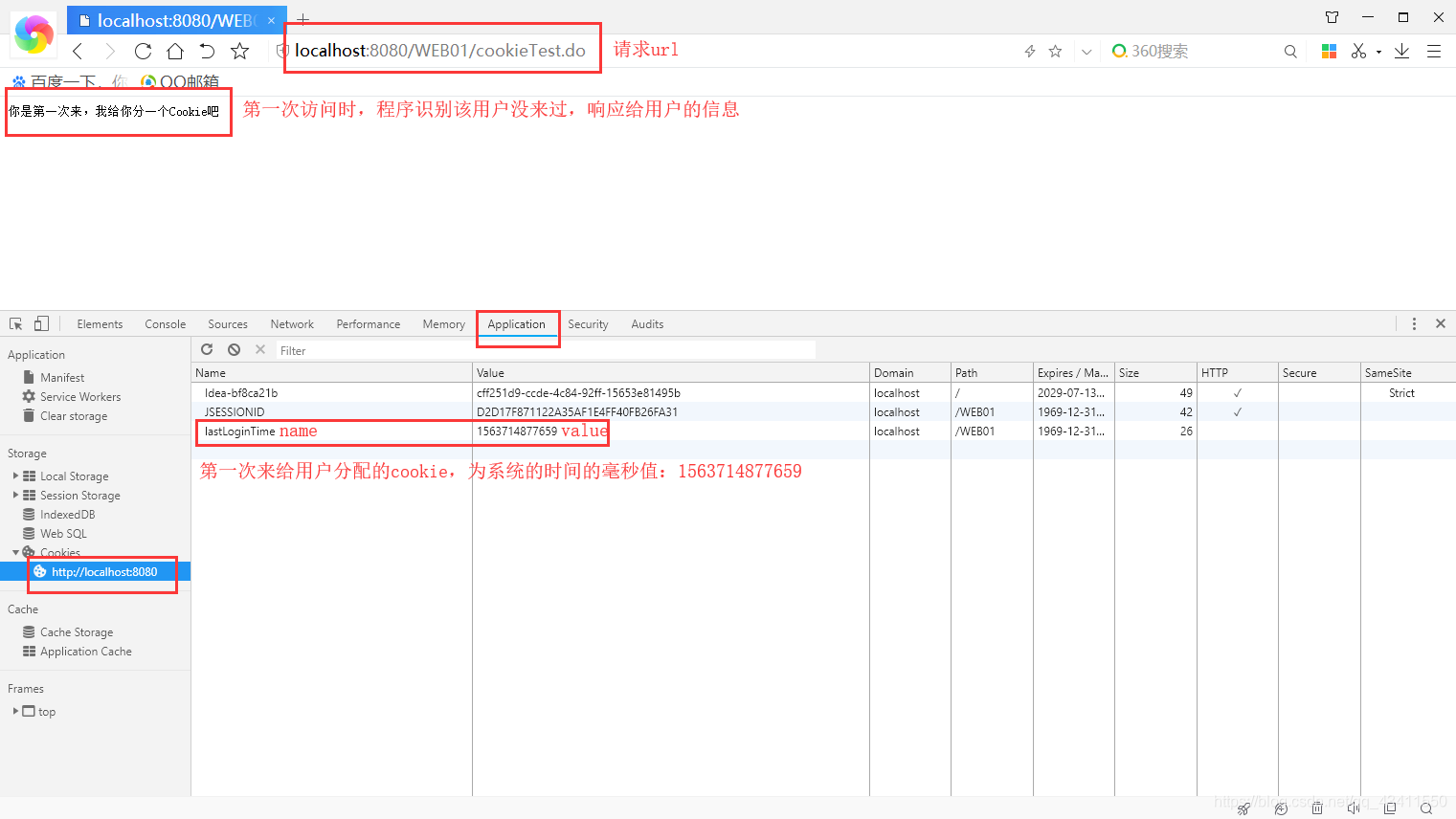Open the browser home page icon
The height and width of the screenshot is (819, 1456).
coord(175,51)
